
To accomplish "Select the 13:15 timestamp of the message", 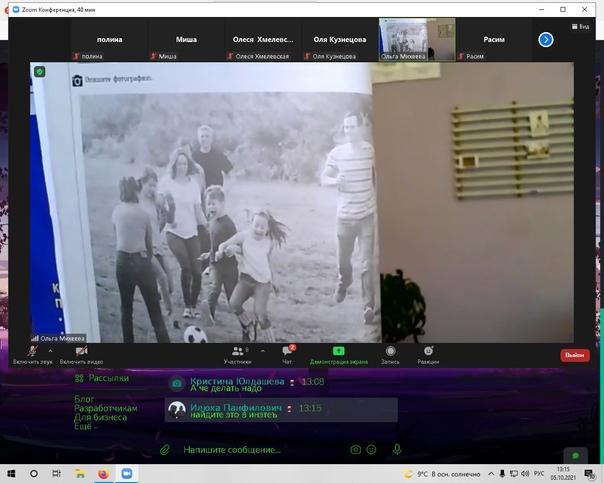I will pos(310,408).
